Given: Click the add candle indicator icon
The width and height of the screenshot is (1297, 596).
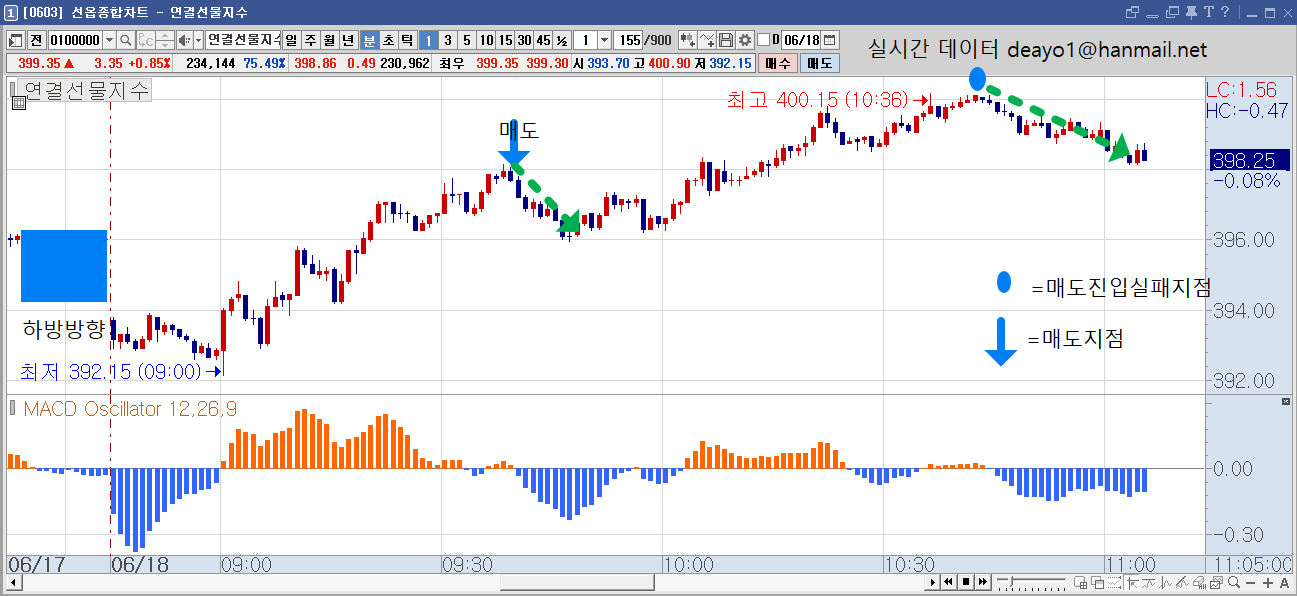Looking at the screenshot, I should [x=688, y=40].
